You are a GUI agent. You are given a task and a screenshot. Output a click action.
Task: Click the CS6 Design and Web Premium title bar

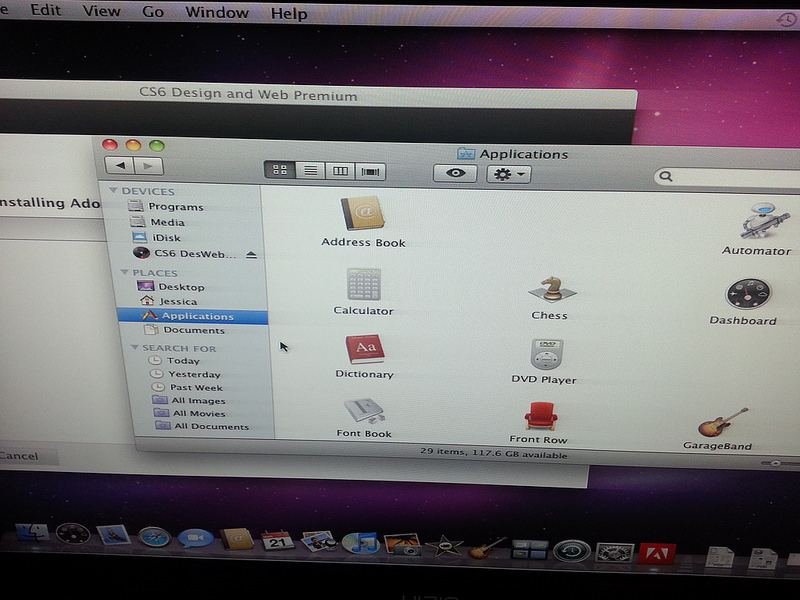pyautogui.click(x=316, y=94)
